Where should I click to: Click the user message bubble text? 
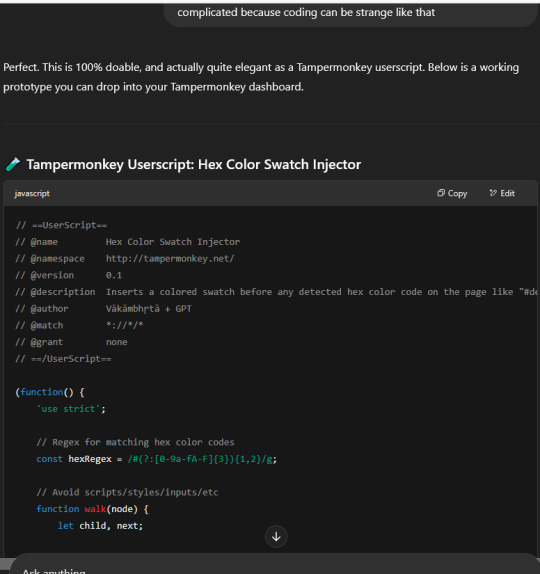(306, 12)
